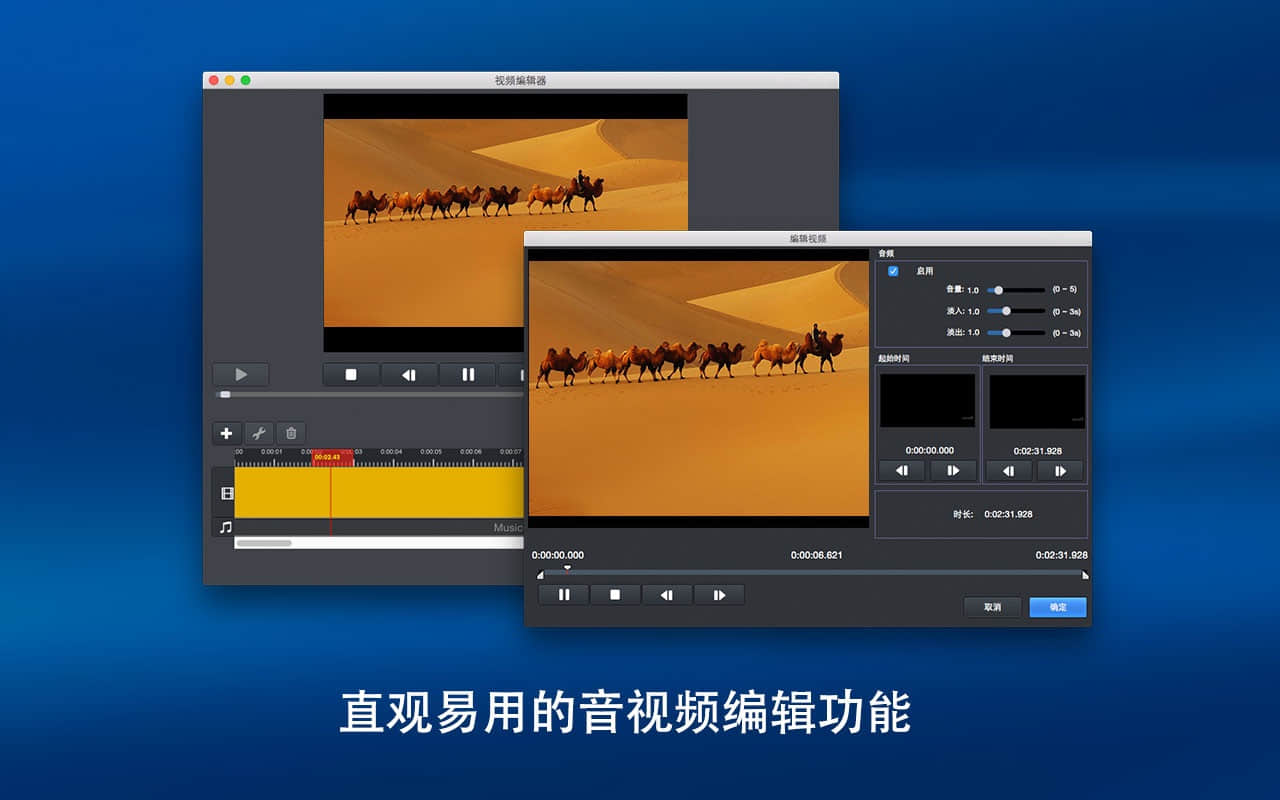The height and width of the screenshot is (800, 1280).
Task: Disable the 启用 audio checkbox
Action: click(893, 271)
